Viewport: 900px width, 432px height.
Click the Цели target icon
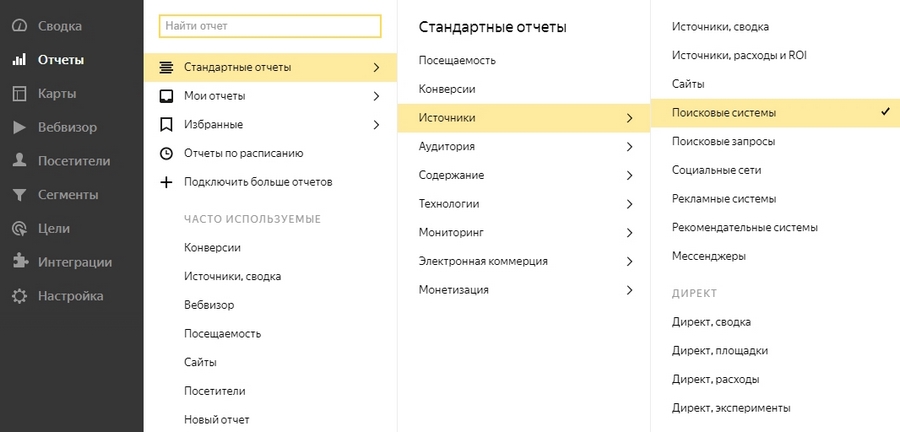pos(20,229)
